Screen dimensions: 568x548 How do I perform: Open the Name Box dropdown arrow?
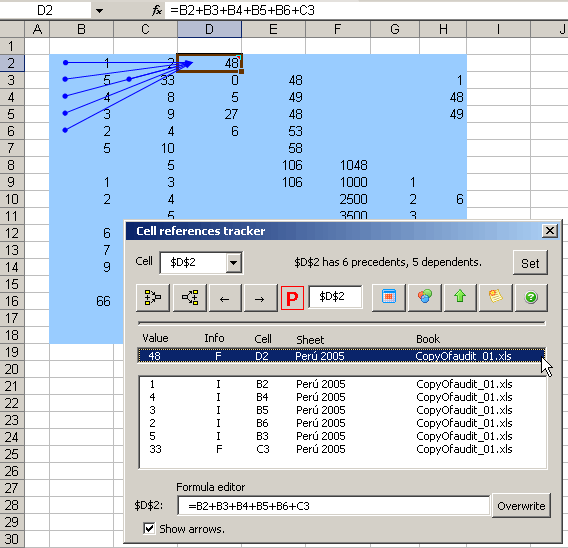(x=99, y=11)
